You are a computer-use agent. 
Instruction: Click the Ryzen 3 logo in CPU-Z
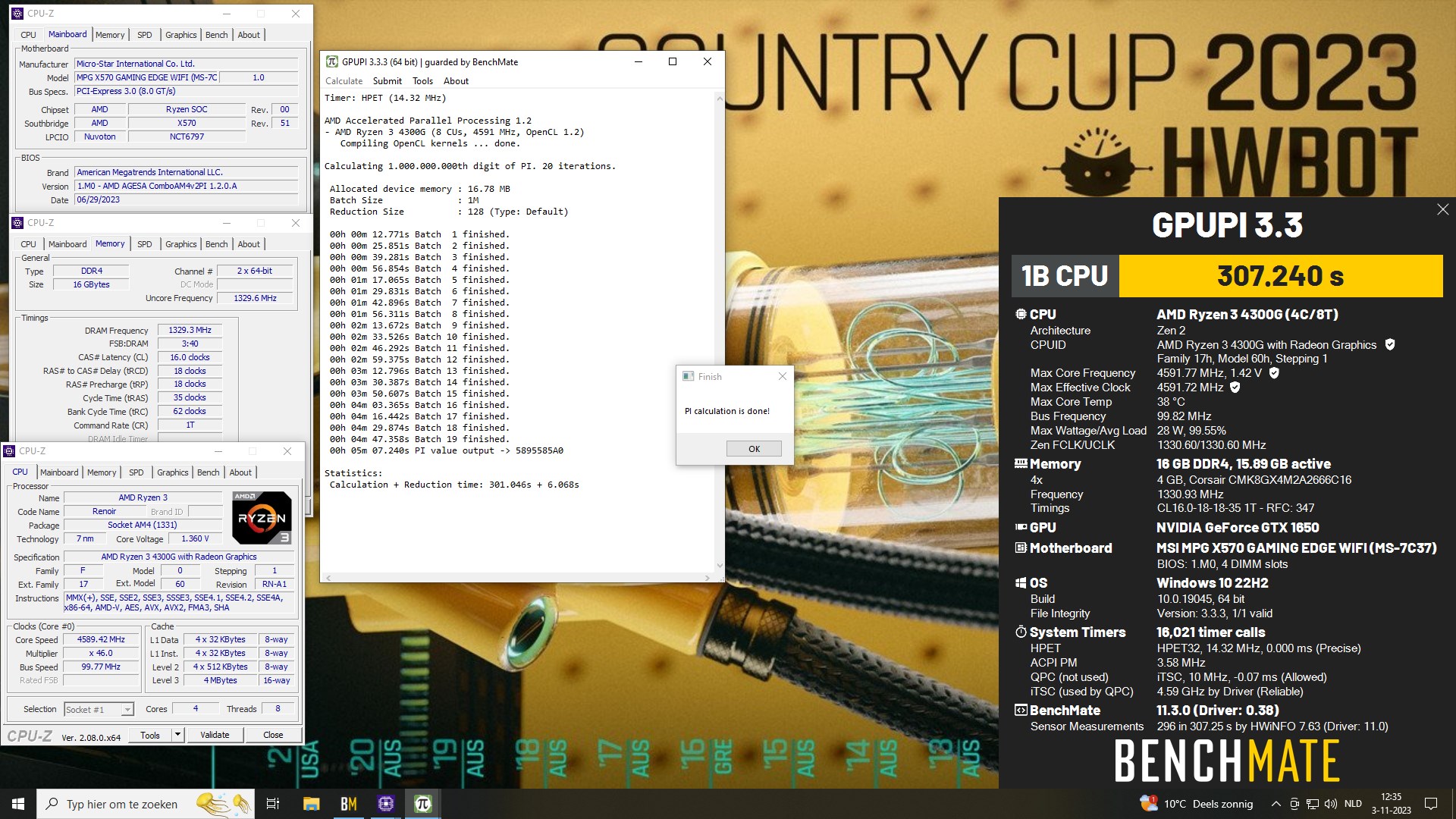pos(262,518)
